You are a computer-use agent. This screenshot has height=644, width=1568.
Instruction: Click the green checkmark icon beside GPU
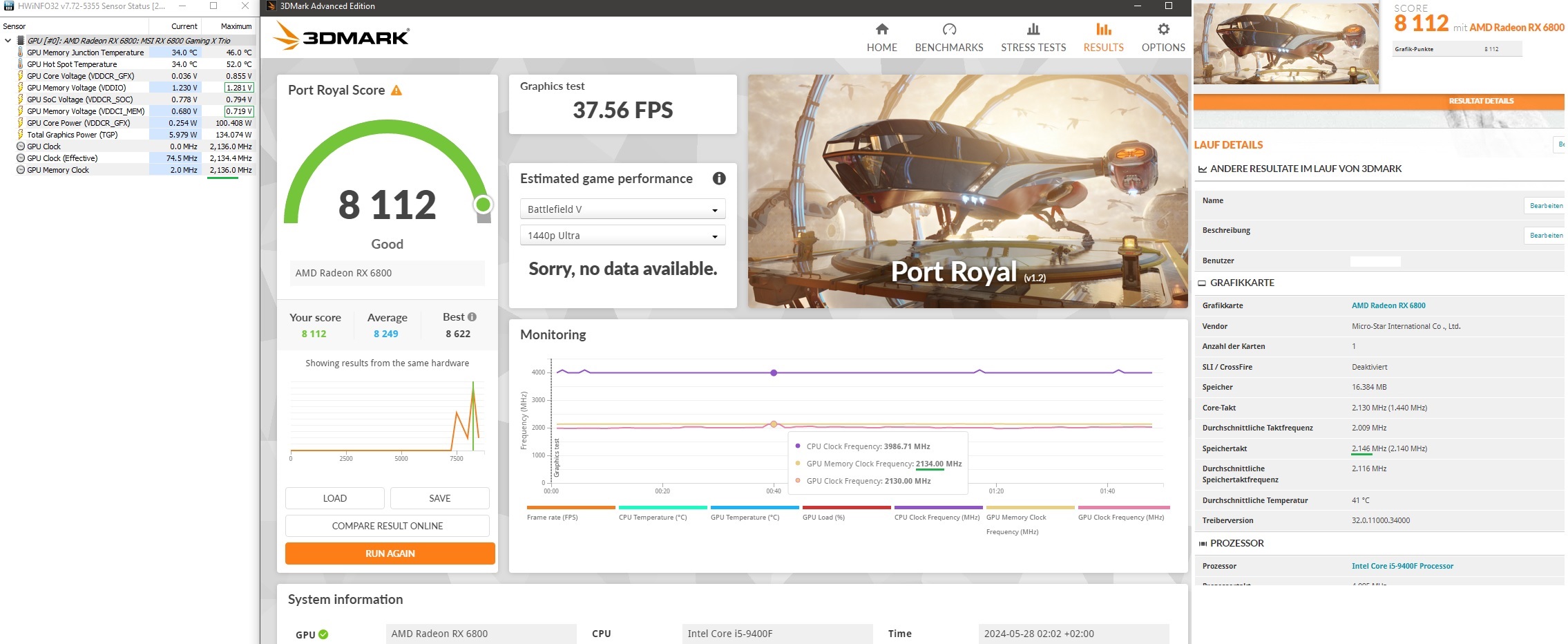tap(323, 634)
